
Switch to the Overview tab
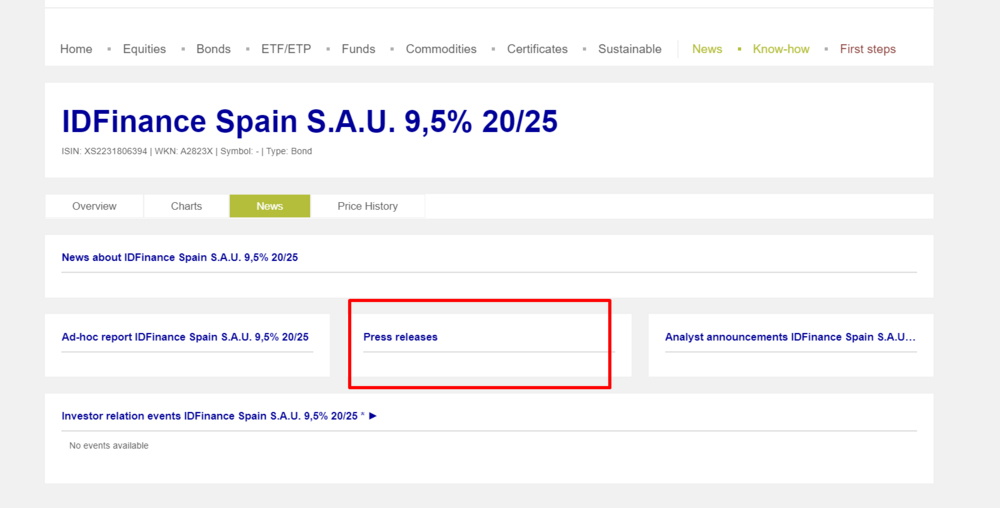pyautogui.click(x=94, y=206)
